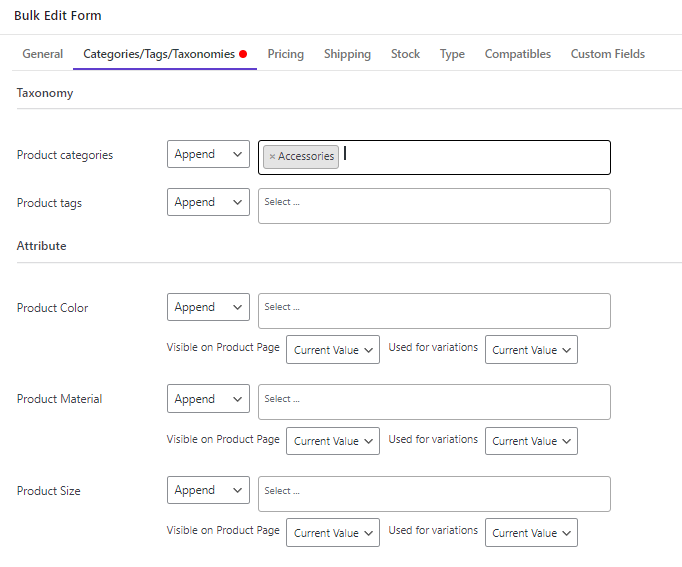
Task: Expand Product Size Used for variations dropdown
Action: pos(531,532)
